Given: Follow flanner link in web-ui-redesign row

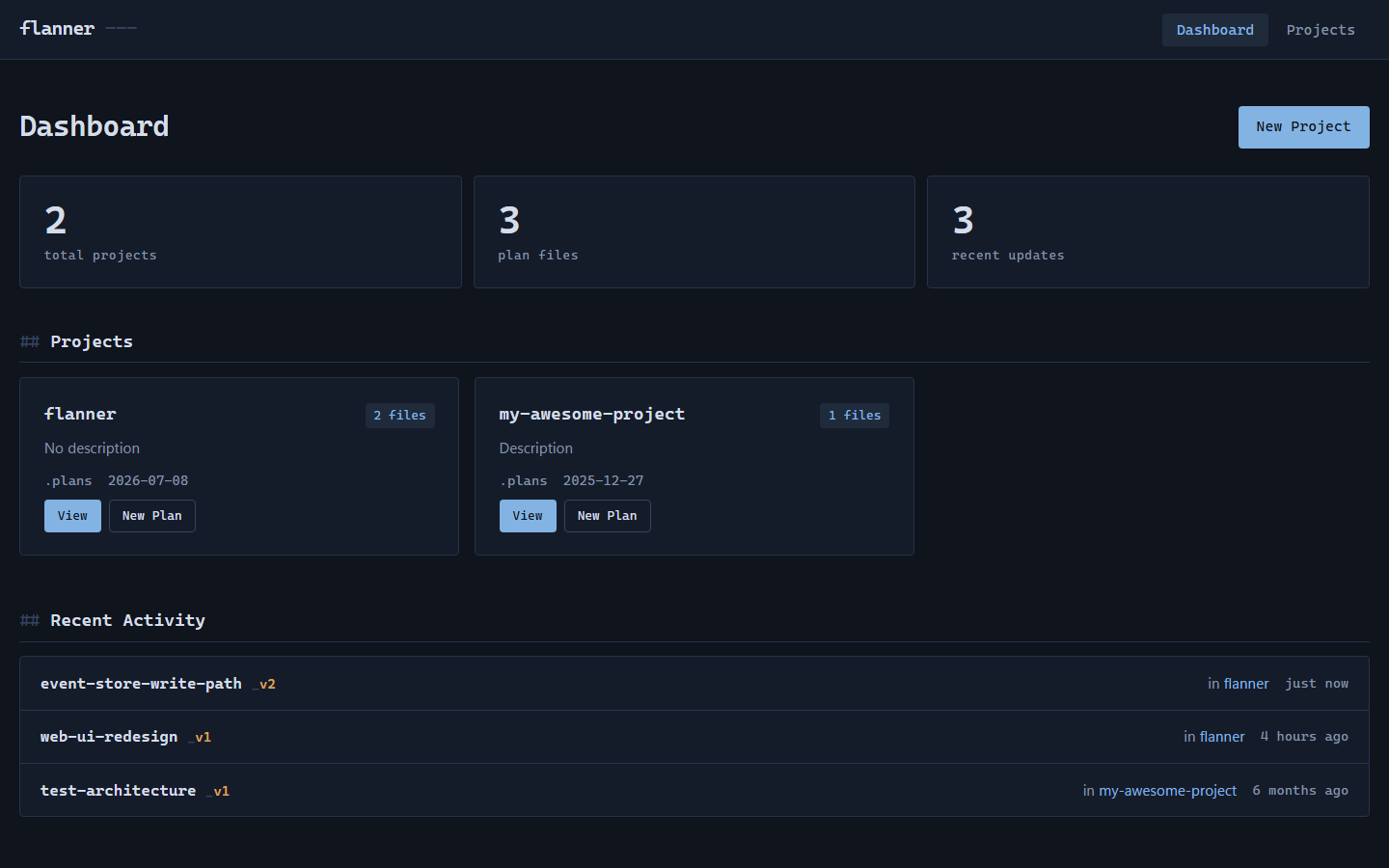Looking at the screenshot, I should pos(1222,737).
